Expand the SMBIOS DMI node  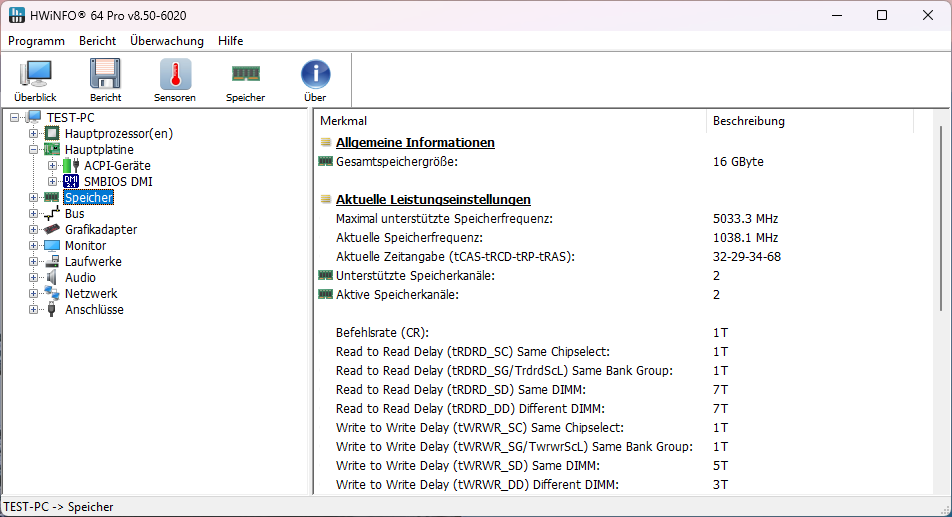click(52, 181)
